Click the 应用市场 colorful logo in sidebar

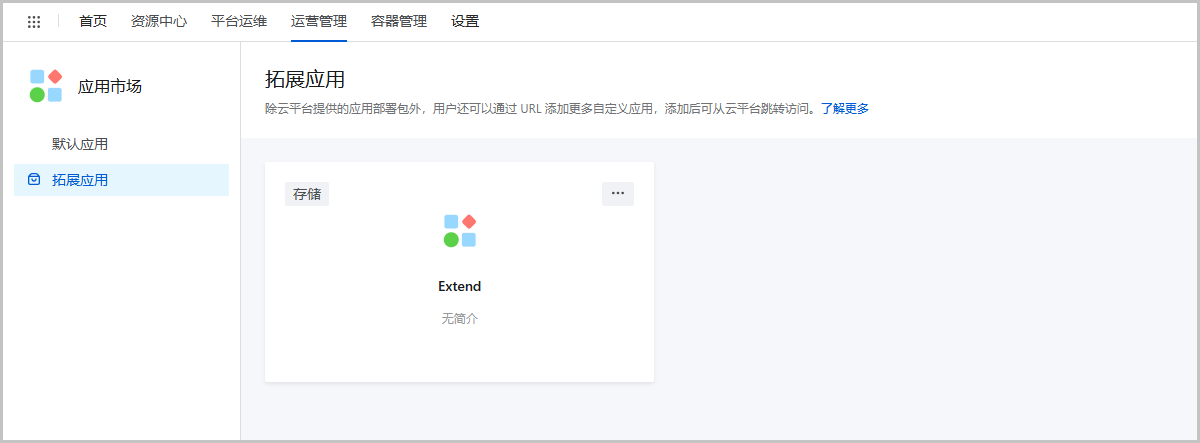(46, 86)
